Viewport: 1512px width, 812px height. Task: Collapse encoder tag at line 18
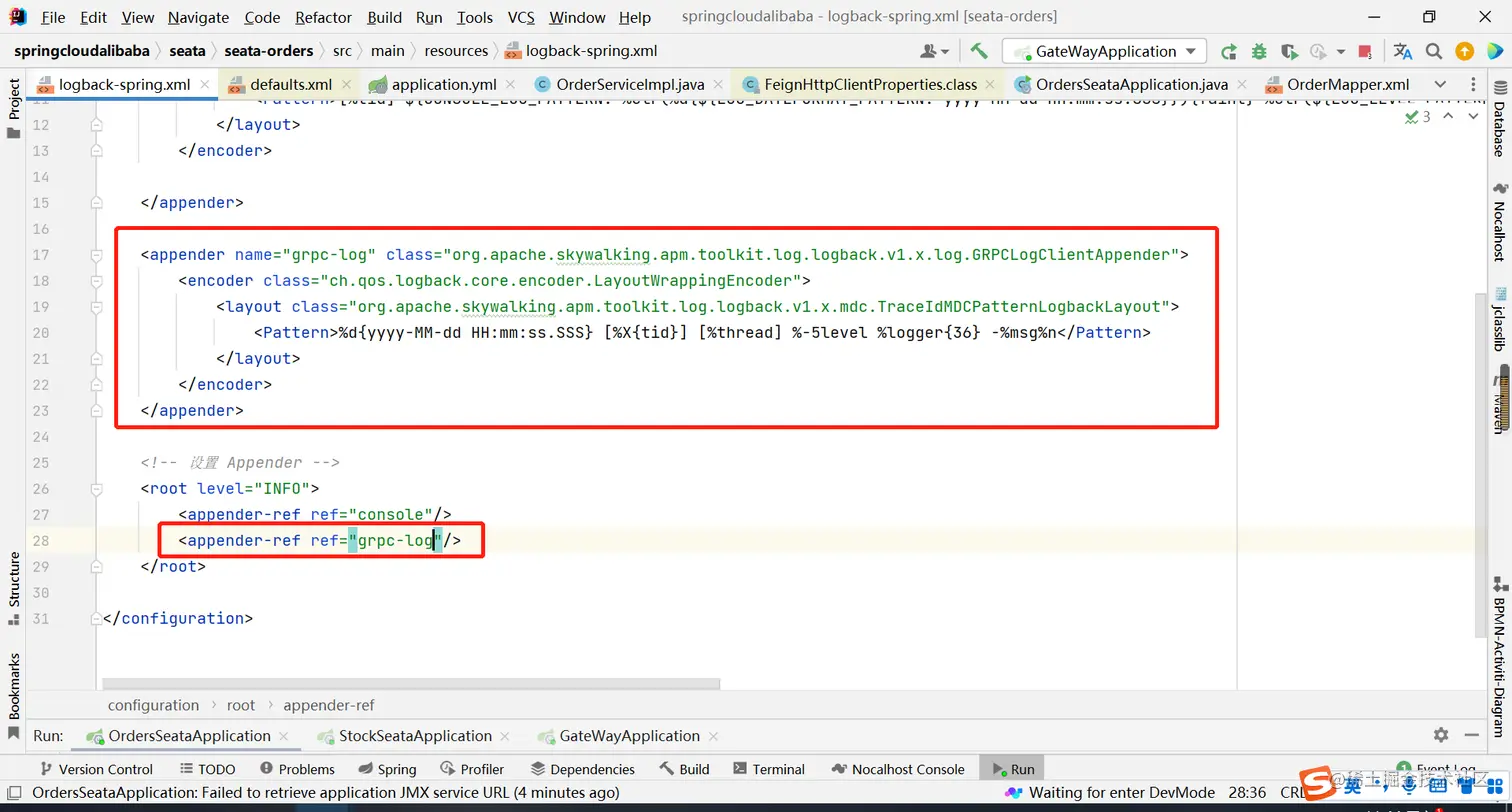tap(96, 281)
